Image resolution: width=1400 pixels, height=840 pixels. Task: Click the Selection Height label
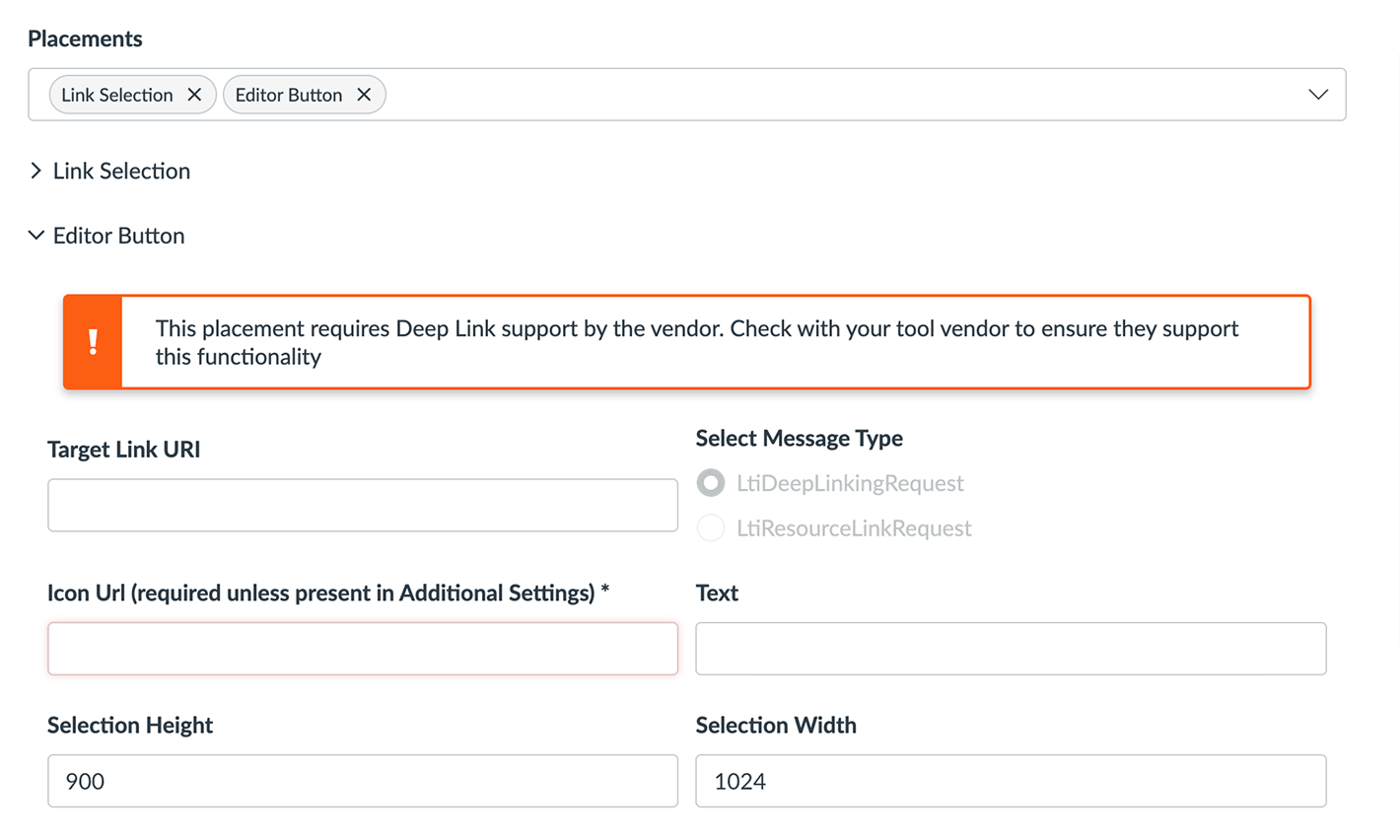pos(130,725)
